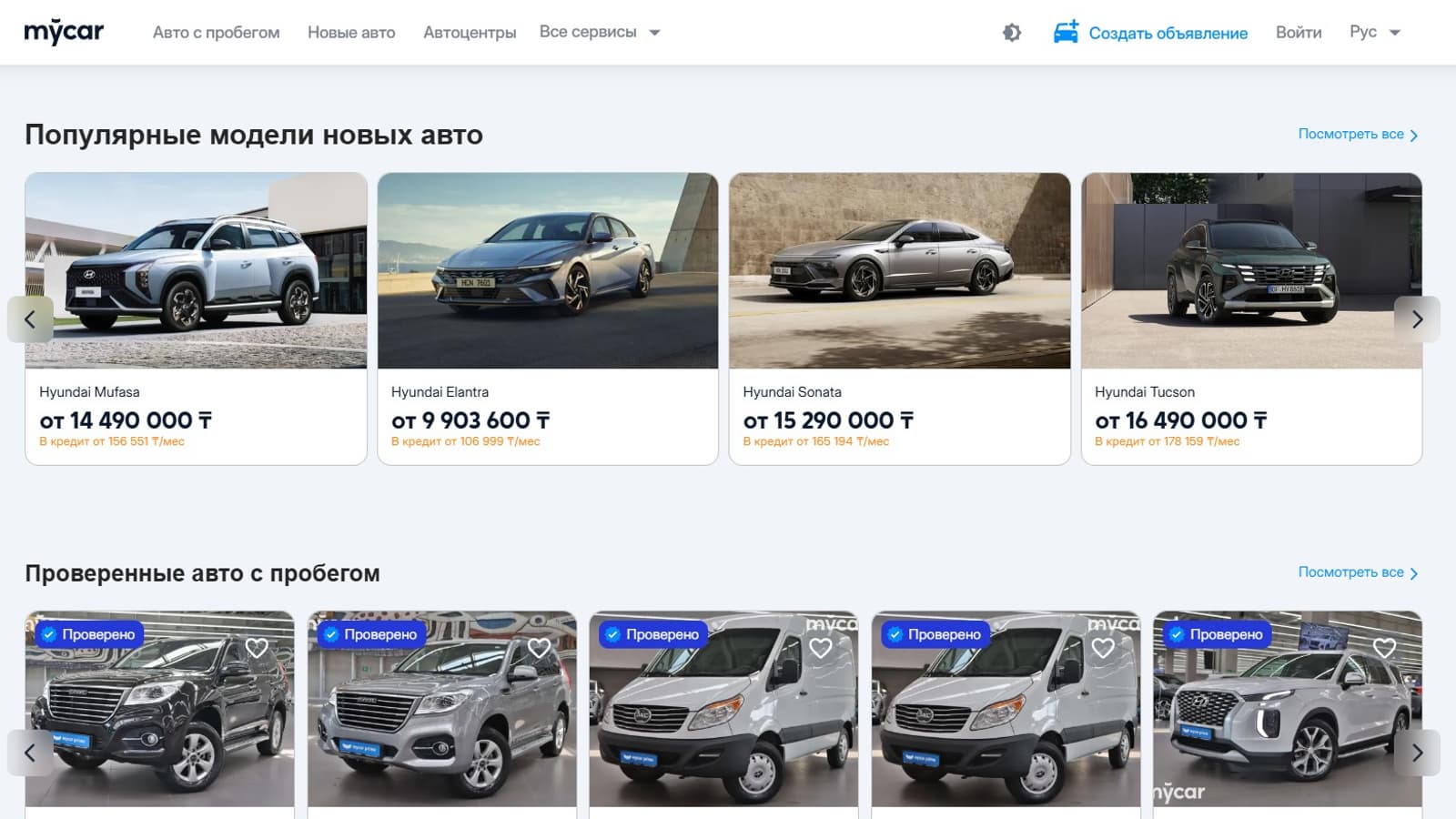Click heart icon on second white van
The image size is (1456, 819).
[x=1103, y=648]
